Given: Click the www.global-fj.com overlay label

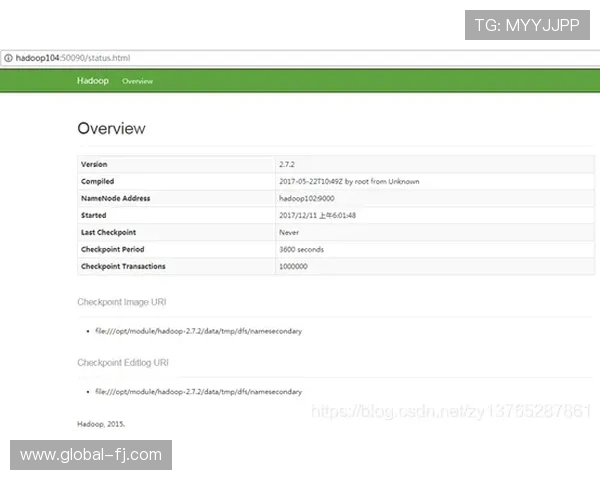Looking at the screenshot, I should (91, 455).
